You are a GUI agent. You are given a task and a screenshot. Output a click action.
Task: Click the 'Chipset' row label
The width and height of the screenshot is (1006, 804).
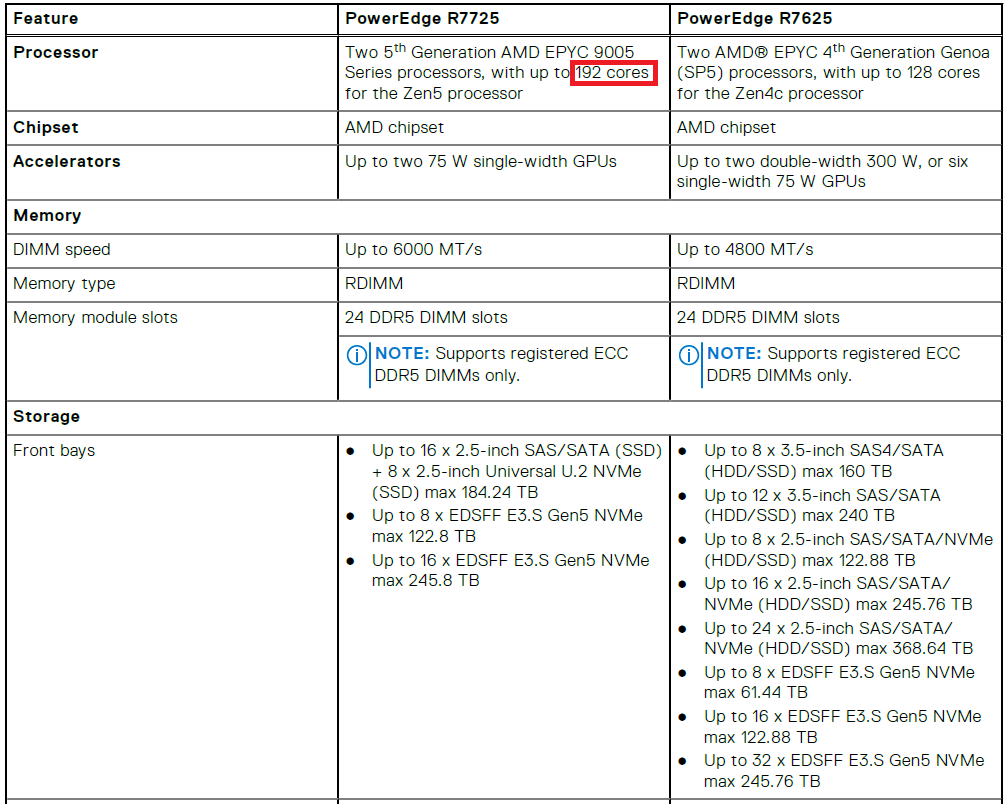coord(46,127)
